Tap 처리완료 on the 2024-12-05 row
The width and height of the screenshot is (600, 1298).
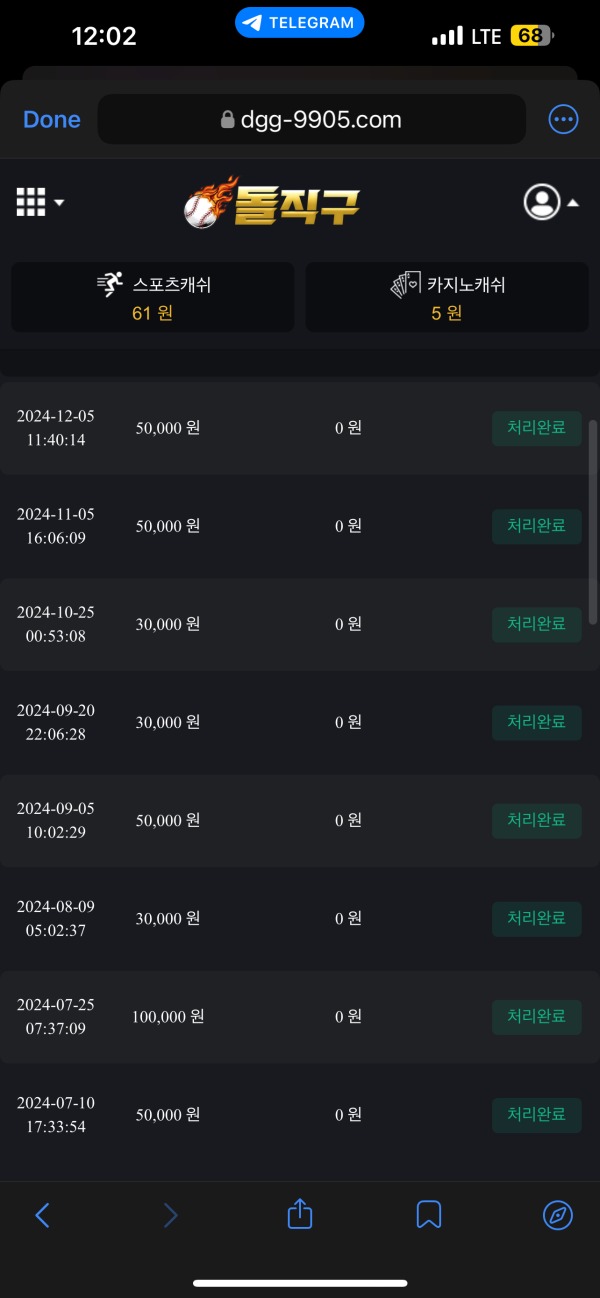pyautogui.click(x=536, y=428)
